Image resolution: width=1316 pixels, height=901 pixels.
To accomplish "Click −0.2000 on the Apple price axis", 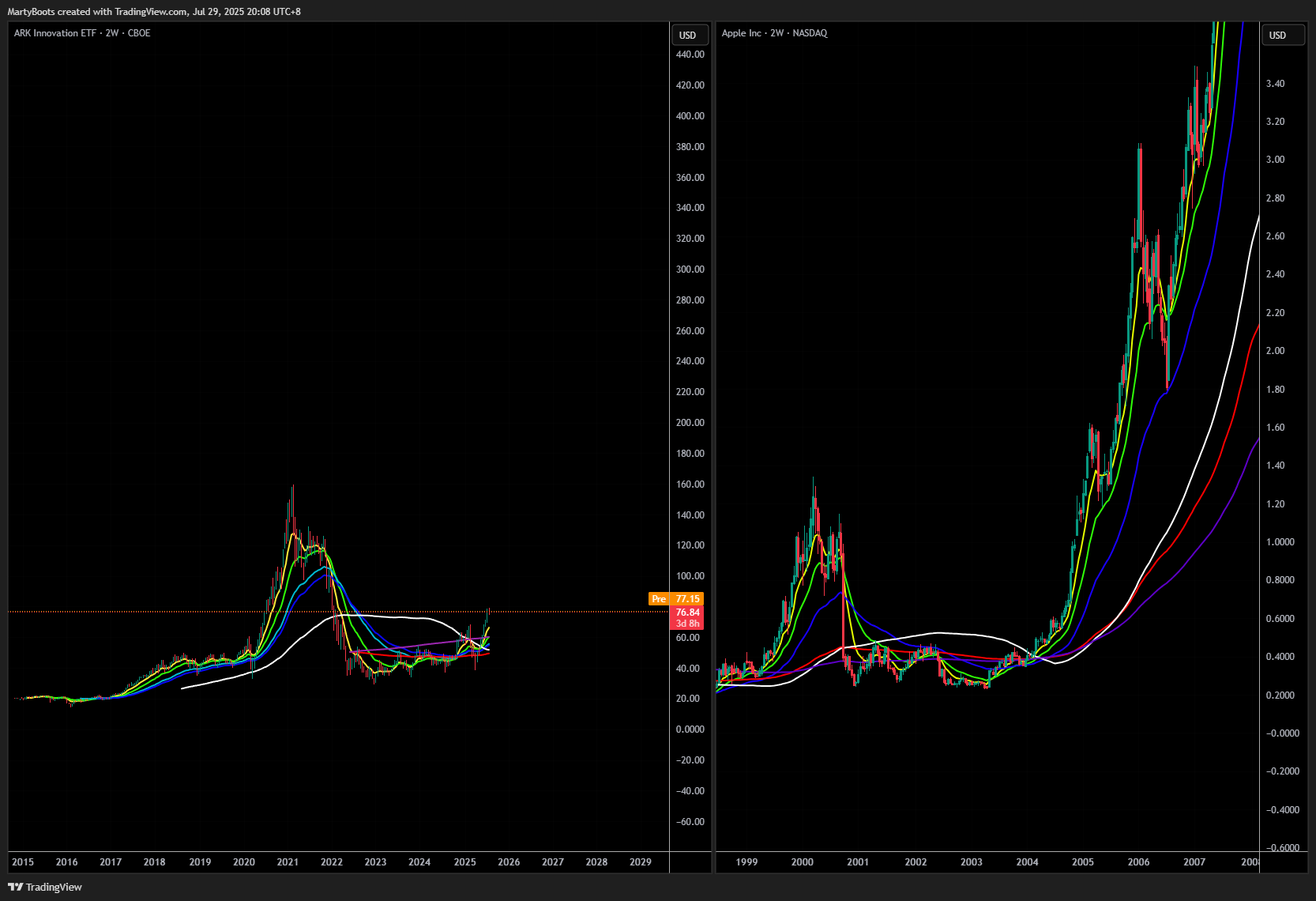I will coord(1283,771).
